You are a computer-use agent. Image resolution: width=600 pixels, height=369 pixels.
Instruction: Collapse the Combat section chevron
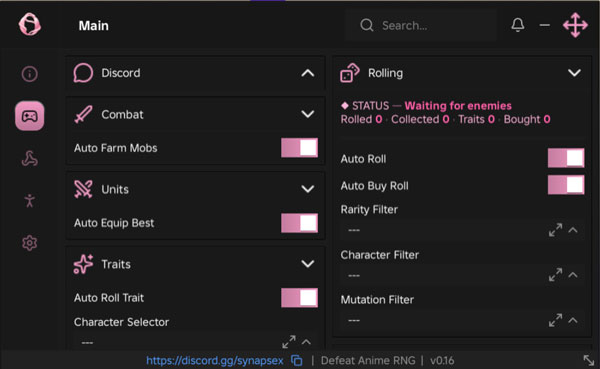(308, 114)
